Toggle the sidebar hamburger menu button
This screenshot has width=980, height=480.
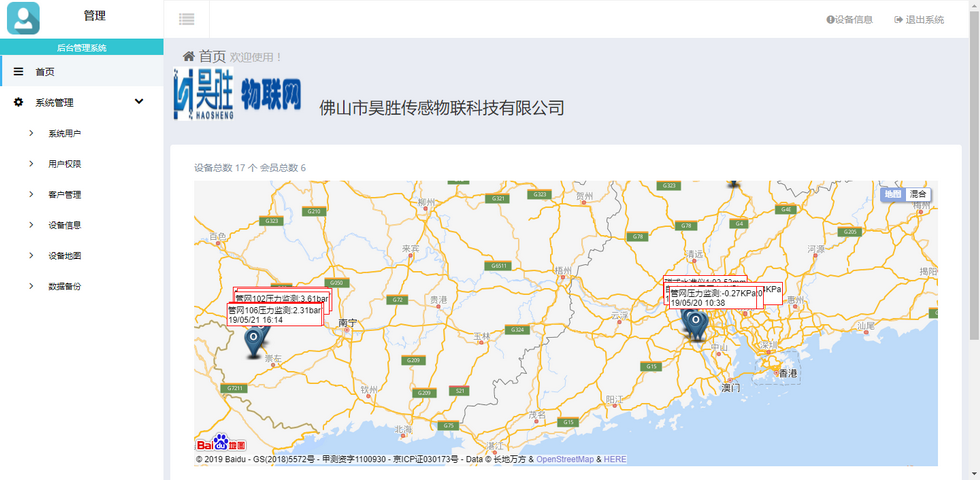pyautogui.click(x=187, y=19)
